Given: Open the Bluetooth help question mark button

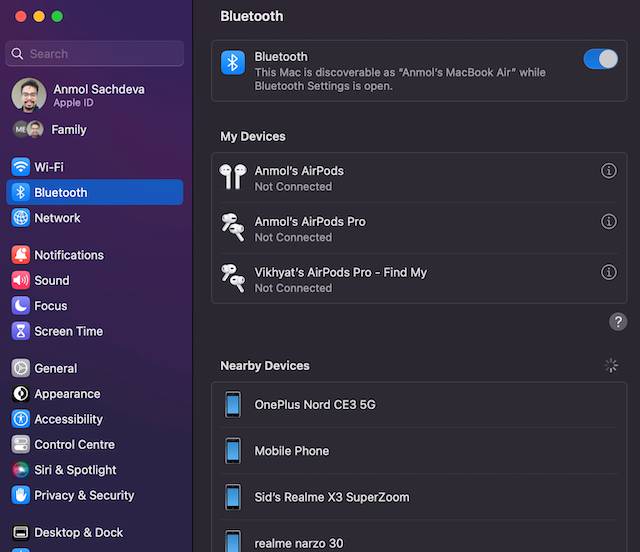Looking at the screenshot, I should click(x=618, y=322).
